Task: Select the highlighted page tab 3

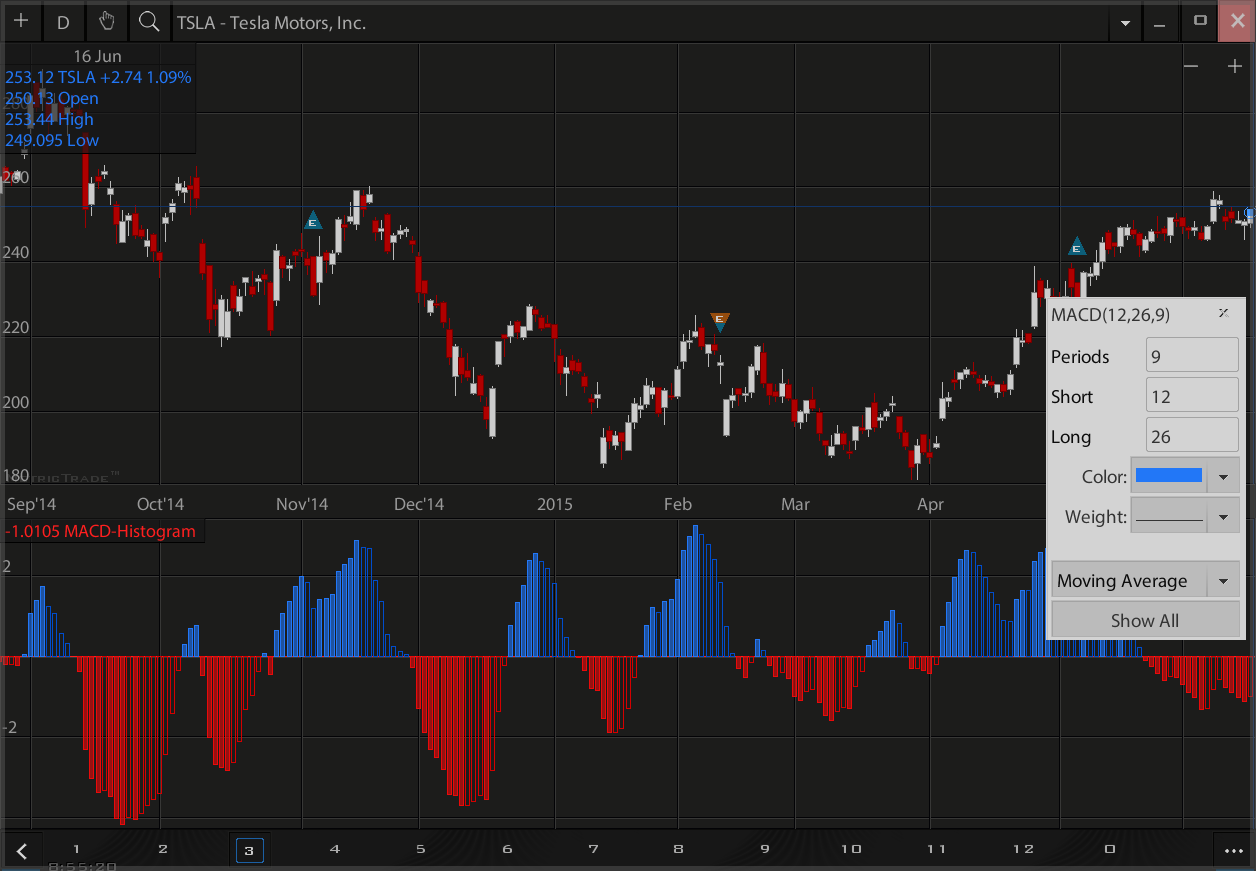Action: (249, 850)
